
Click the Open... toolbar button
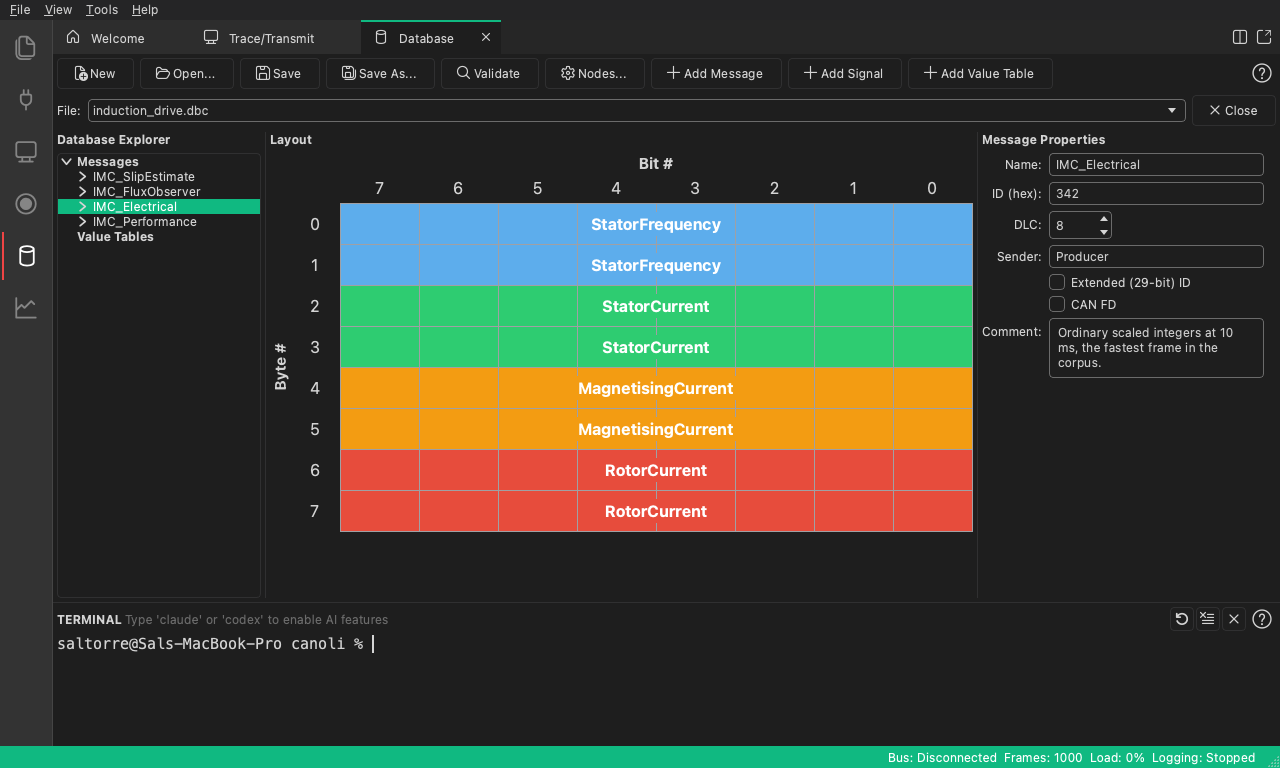187,73
